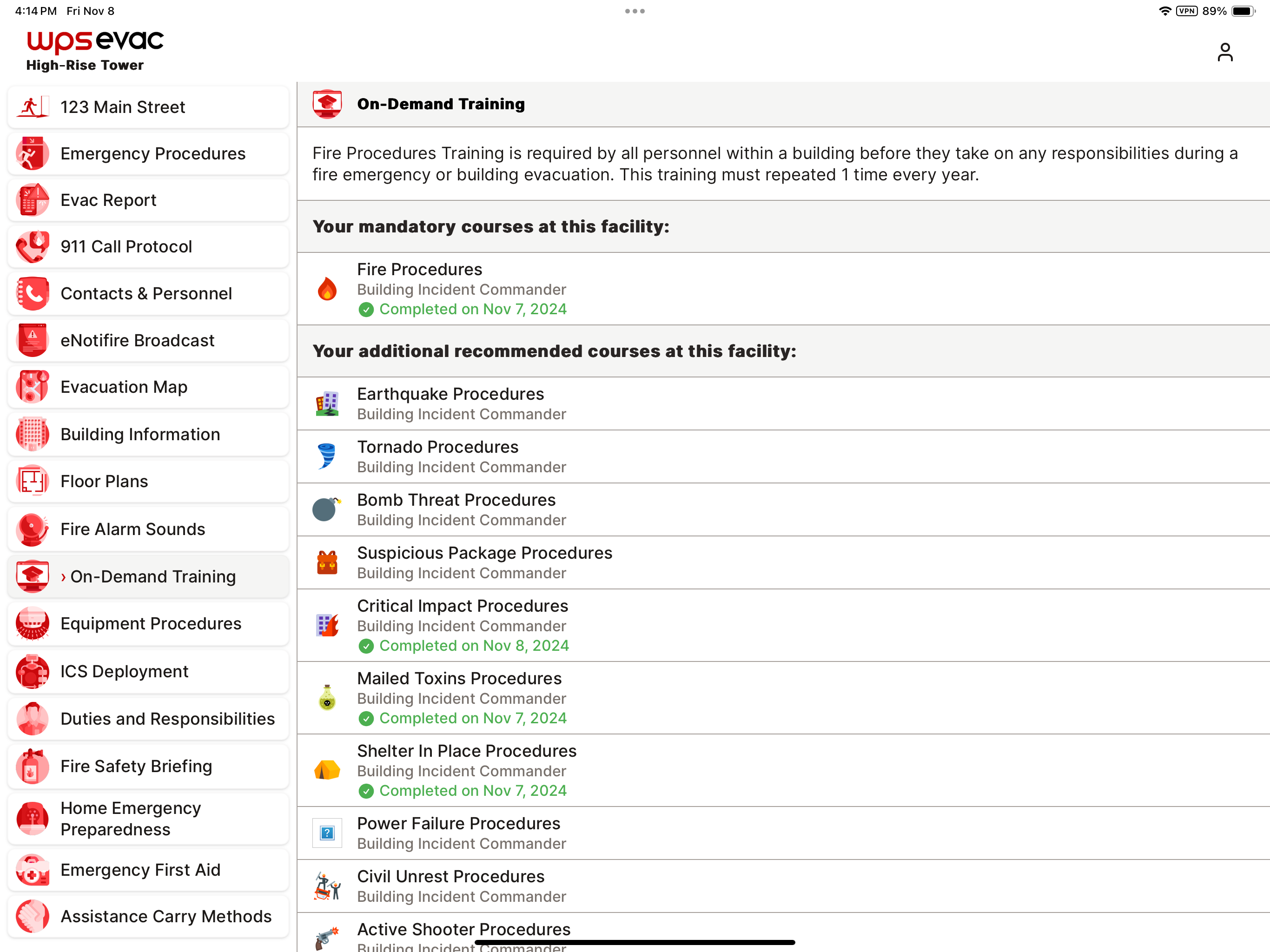Tap the On-Demand Training header icon
Image resolution: width=1270 pixels, height=952 pixels.
[327, 104]
